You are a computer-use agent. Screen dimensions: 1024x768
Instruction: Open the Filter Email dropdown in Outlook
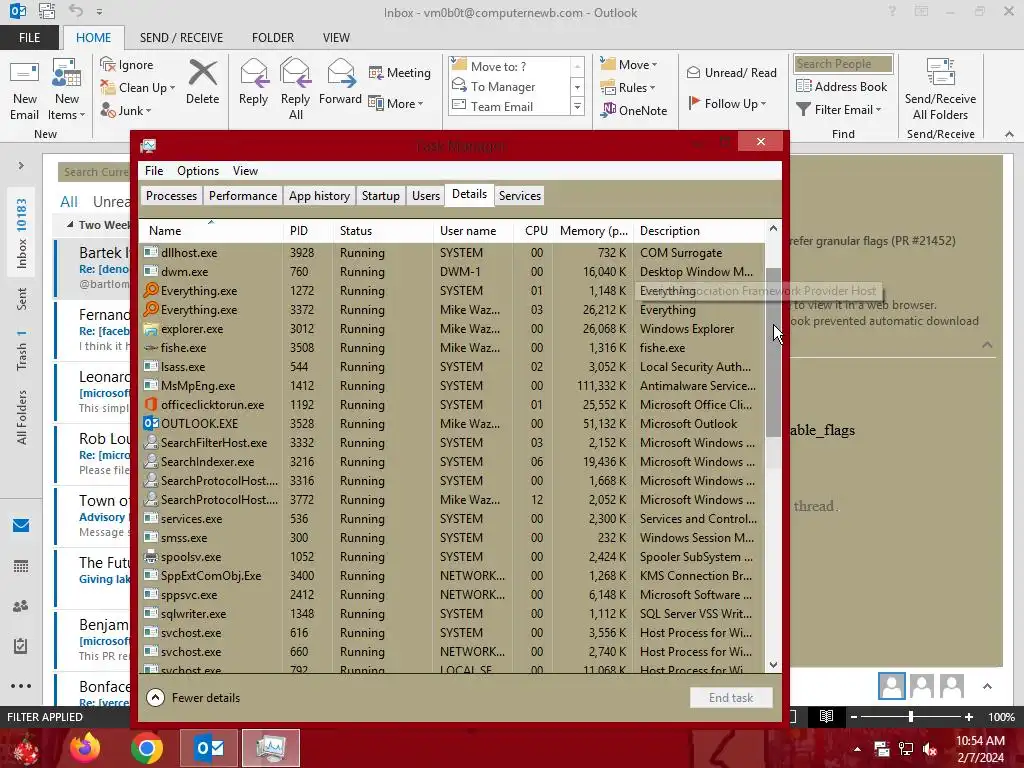click(x=839, y=110)
